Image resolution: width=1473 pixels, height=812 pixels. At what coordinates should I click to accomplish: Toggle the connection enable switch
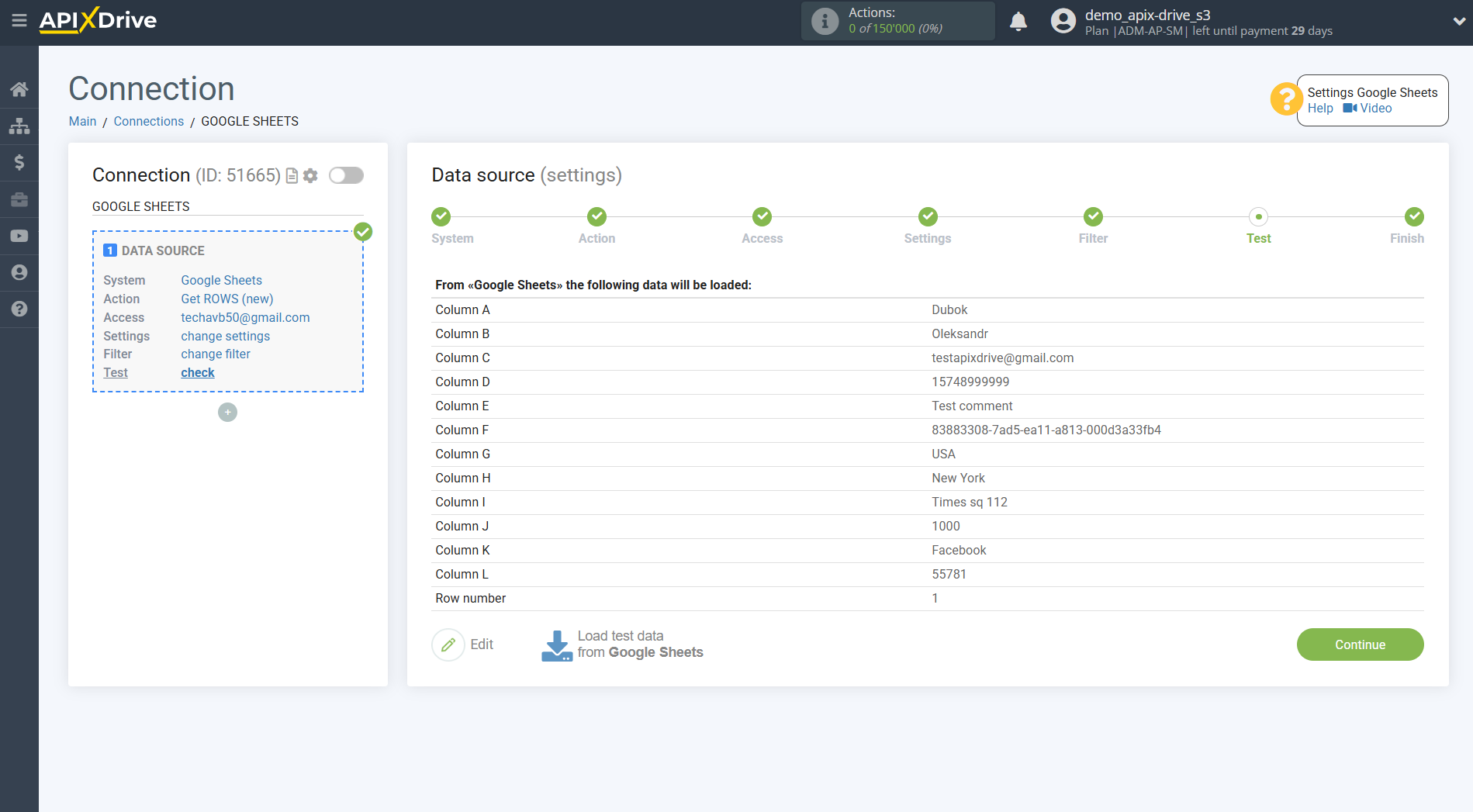[x=346, y=175]
